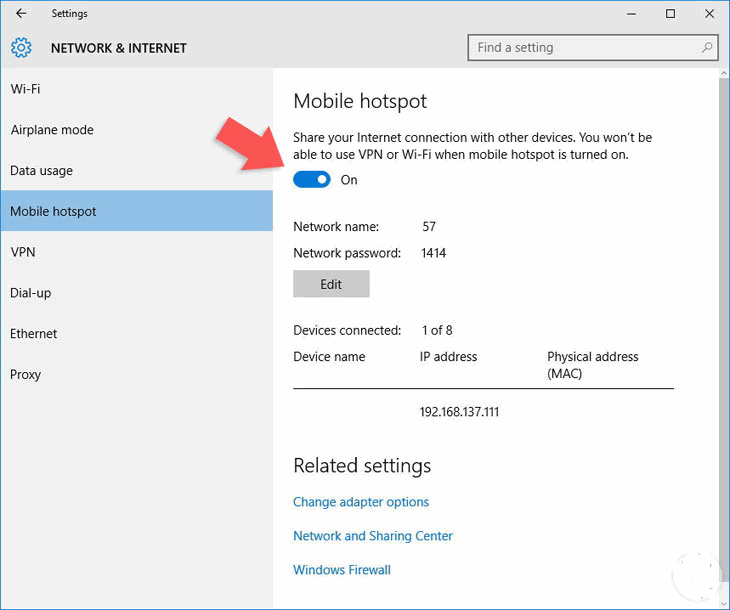Click the Edit button for network details

pos(331,284)
